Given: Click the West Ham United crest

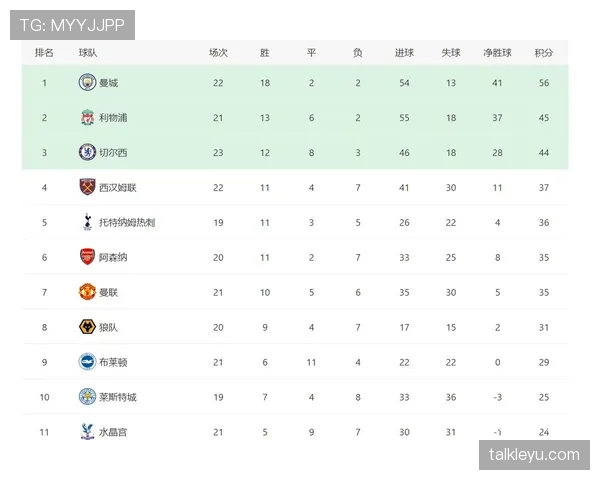Looking at the screenshot, I should point(87,187).
